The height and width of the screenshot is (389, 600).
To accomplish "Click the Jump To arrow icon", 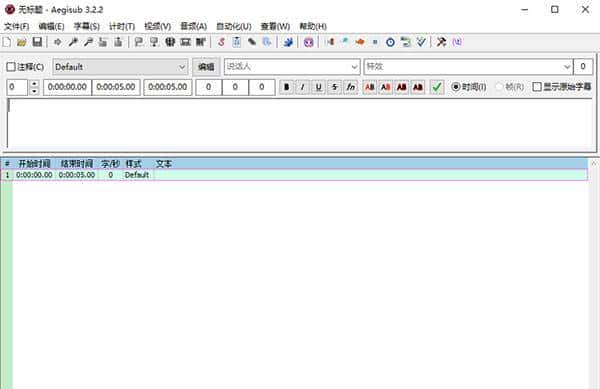I will tap(57, 42).
